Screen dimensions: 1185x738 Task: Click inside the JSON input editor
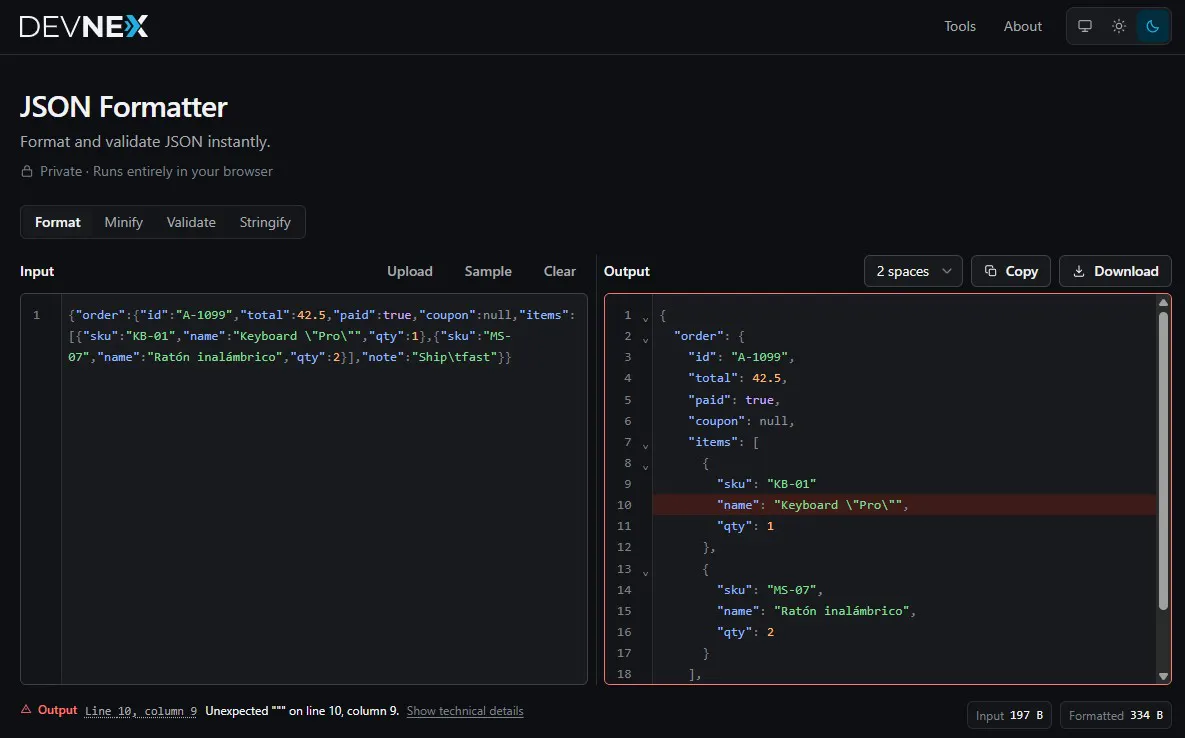tap(304, 489)
